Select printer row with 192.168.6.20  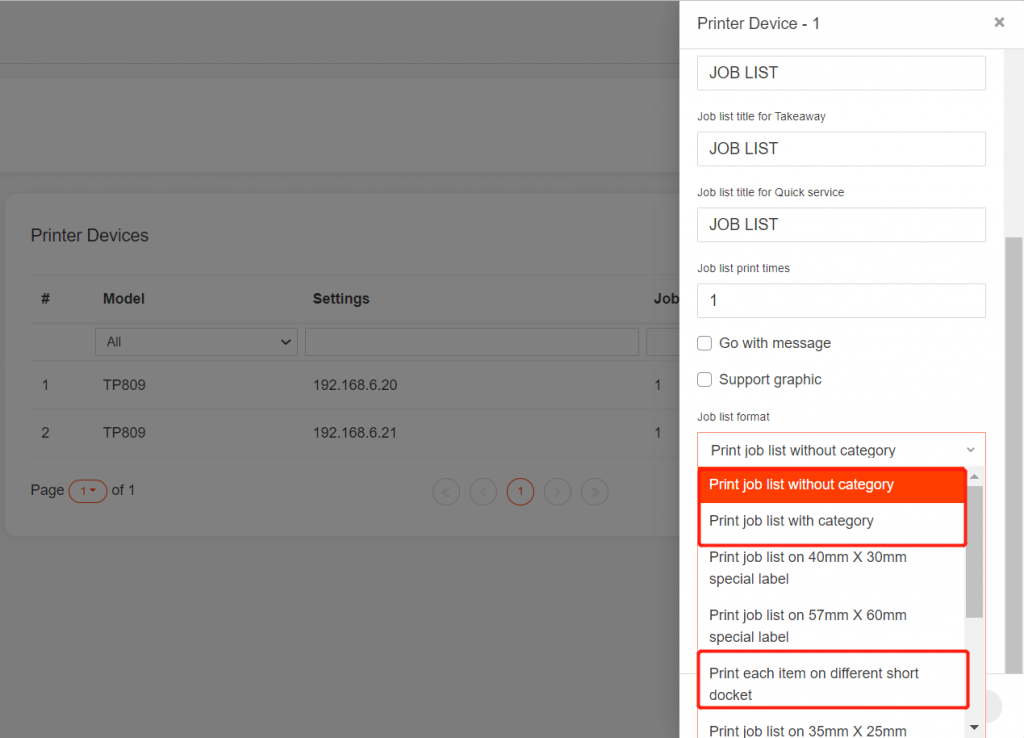pyautogui.click(x=355, y=385)
